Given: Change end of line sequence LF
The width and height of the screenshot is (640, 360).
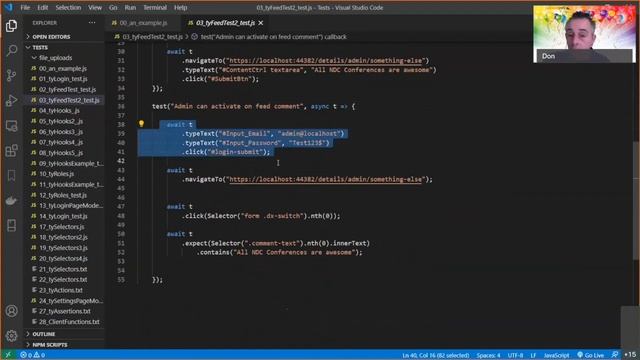Looking at the screenshot, I should [x=533, y=355].
